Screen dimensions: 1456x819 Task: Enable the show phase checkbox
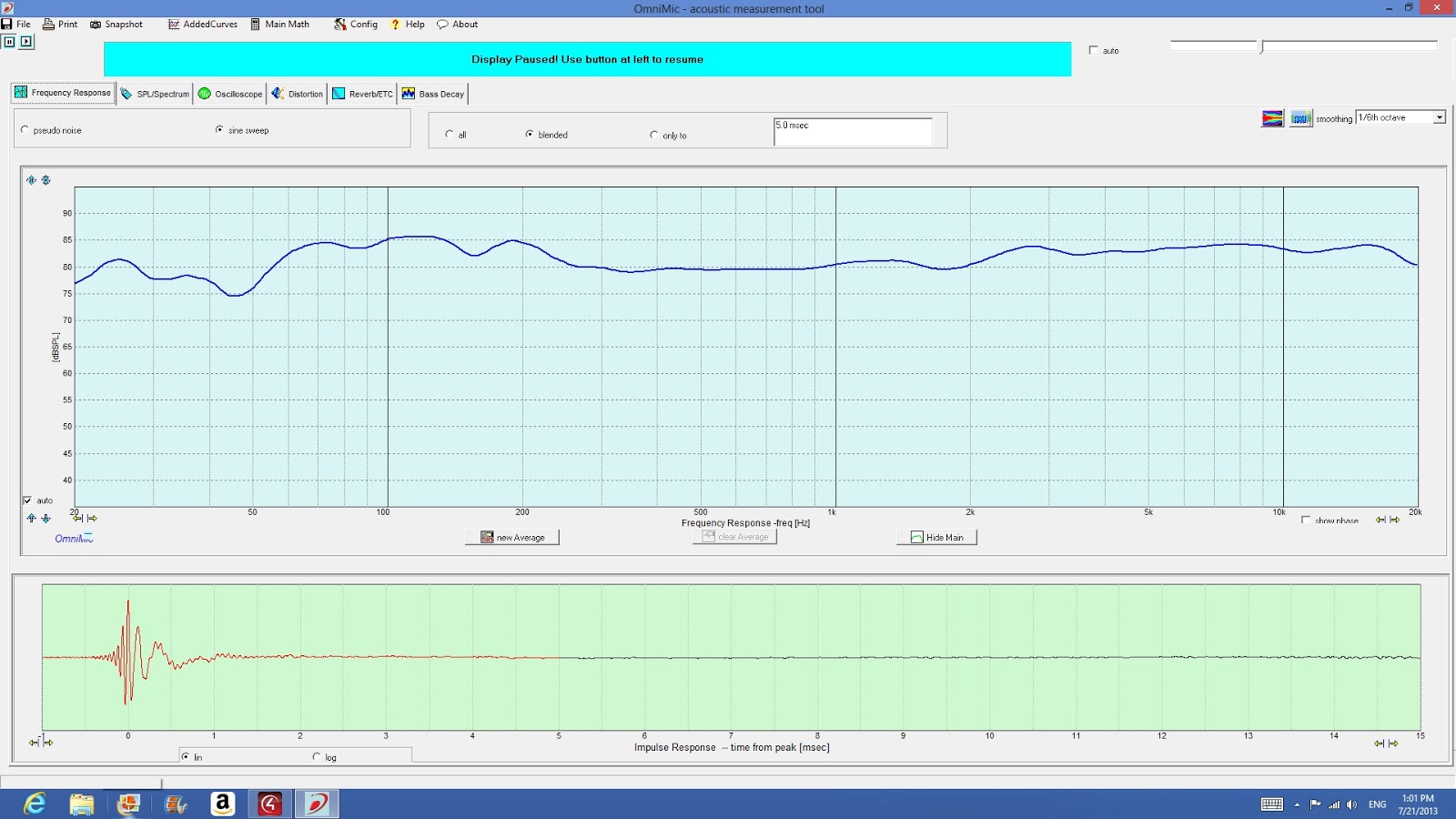click(1306, 521)
